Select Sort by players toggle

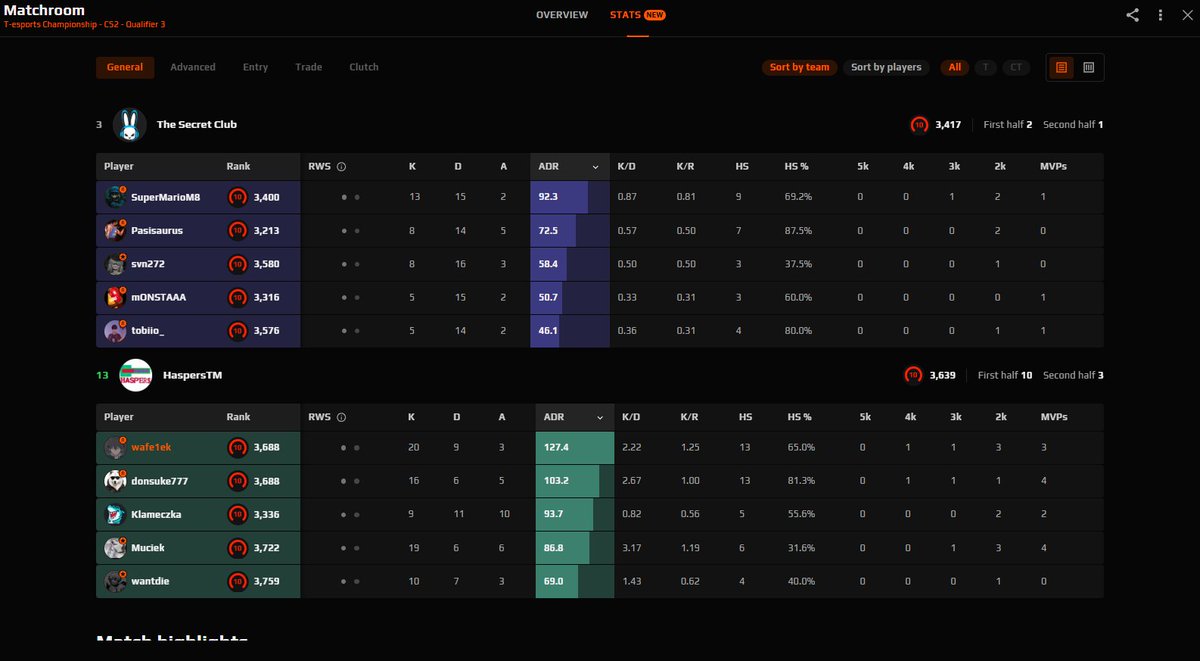[886, 67]
